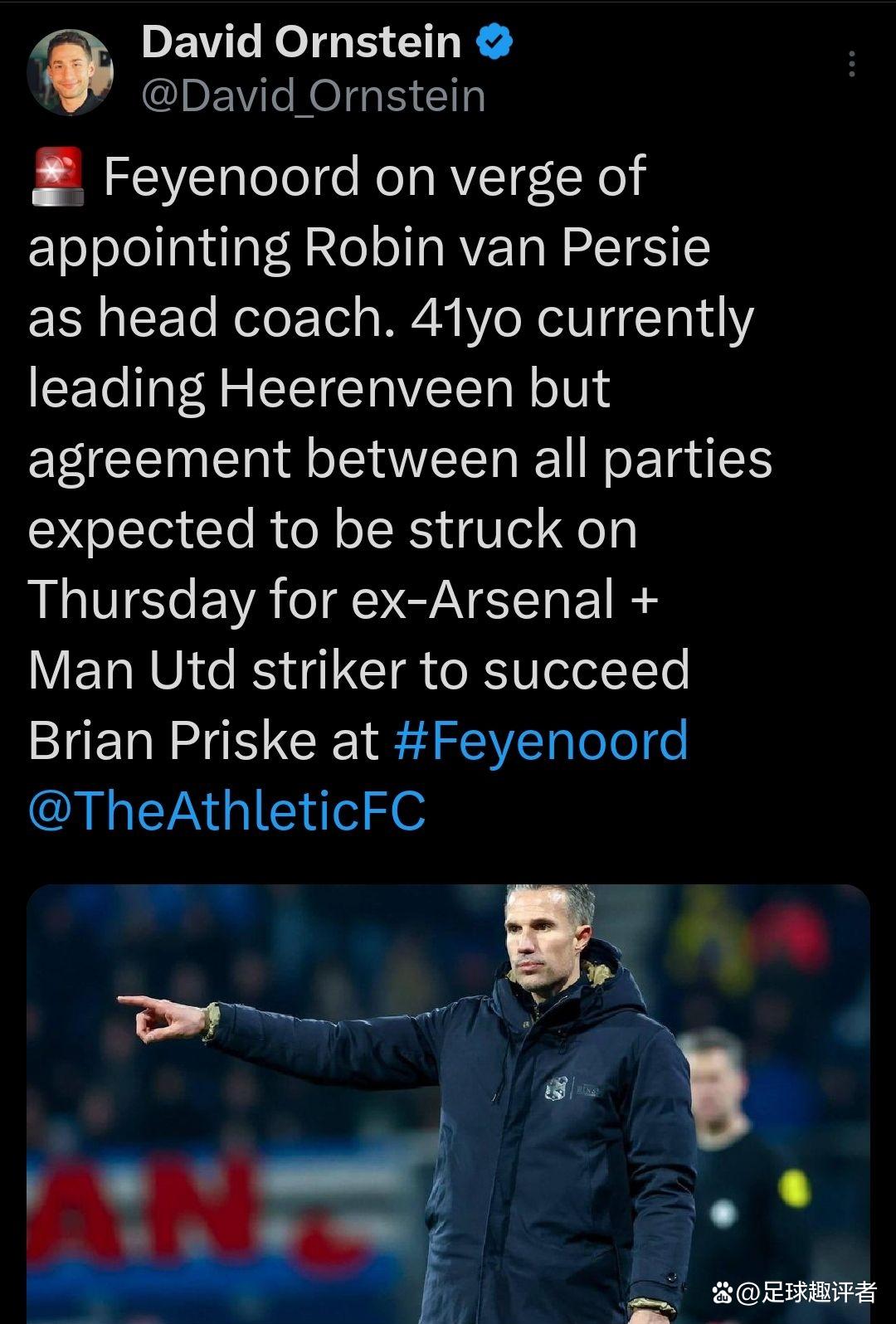Screen dimensions: 896x1324
Task: Click the blue verified badge
Action: [x=494, y=42]
